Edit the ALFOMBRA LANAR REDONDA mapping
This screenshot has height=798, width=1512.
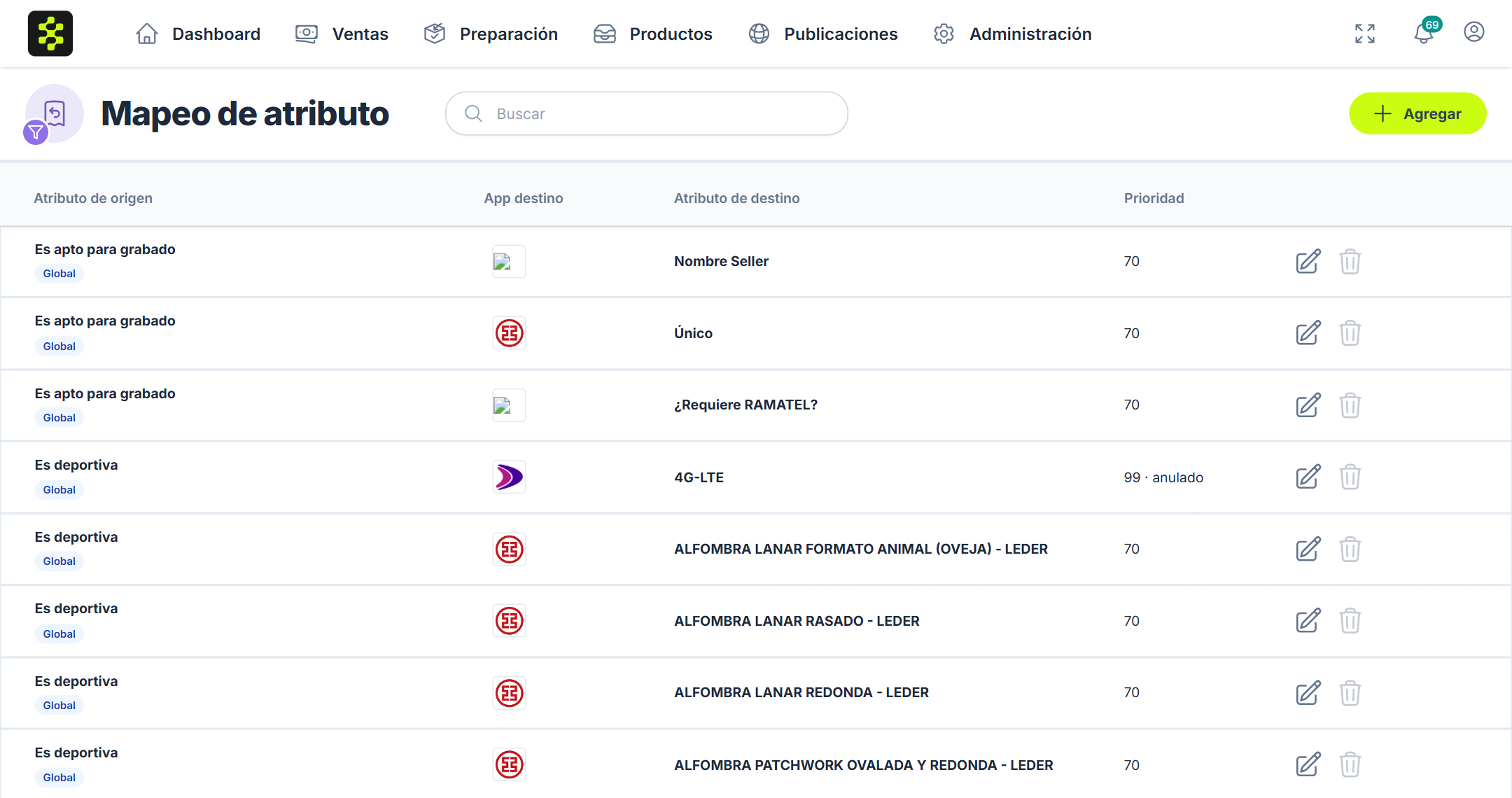1308,693
